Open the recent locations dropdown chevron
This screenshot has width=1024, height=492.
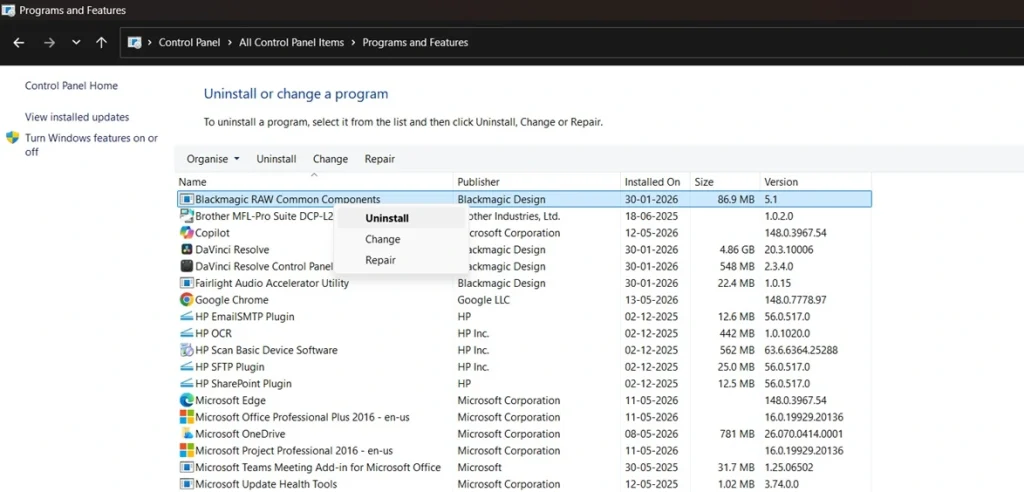76,42
